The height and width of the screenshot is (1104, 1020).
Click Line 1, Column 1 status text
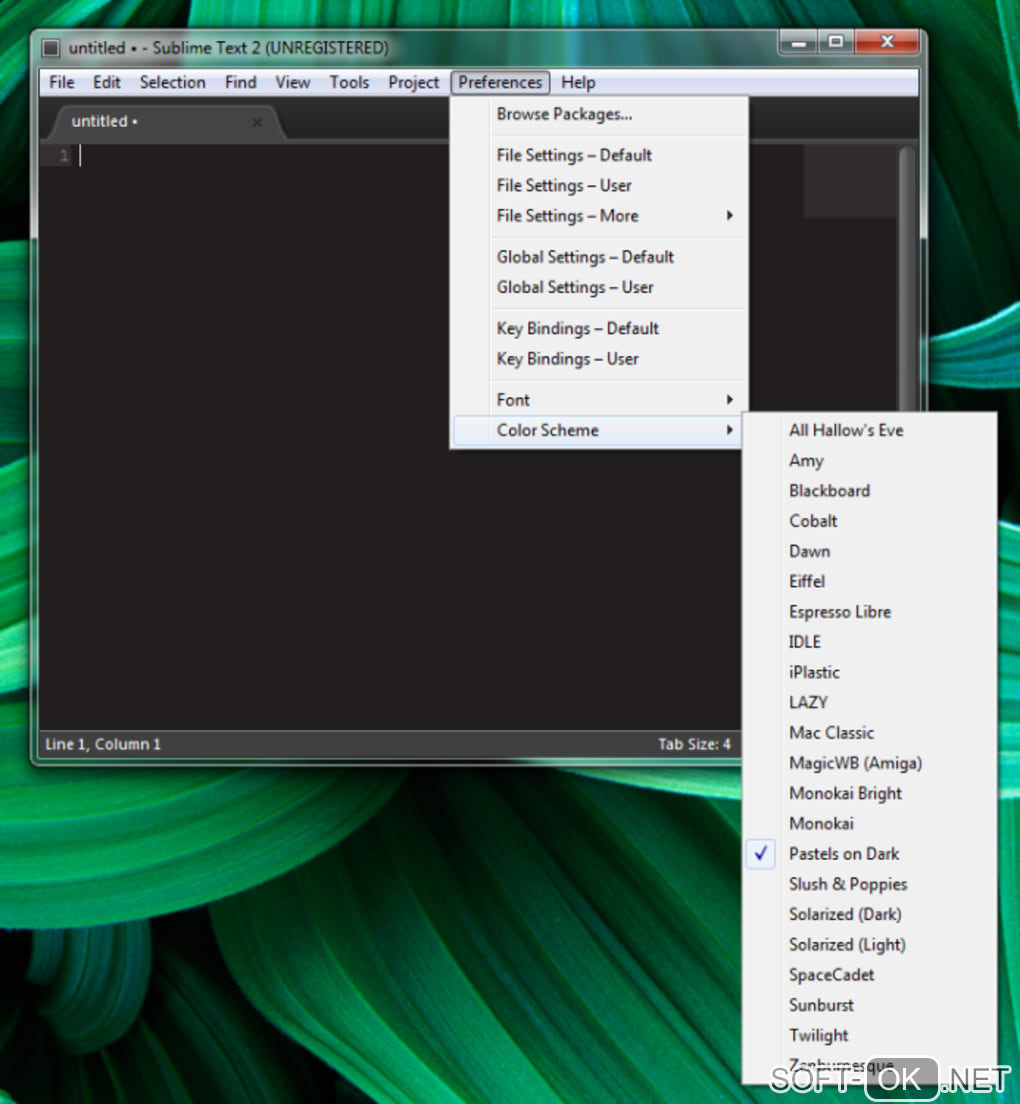tap(103, 744)
